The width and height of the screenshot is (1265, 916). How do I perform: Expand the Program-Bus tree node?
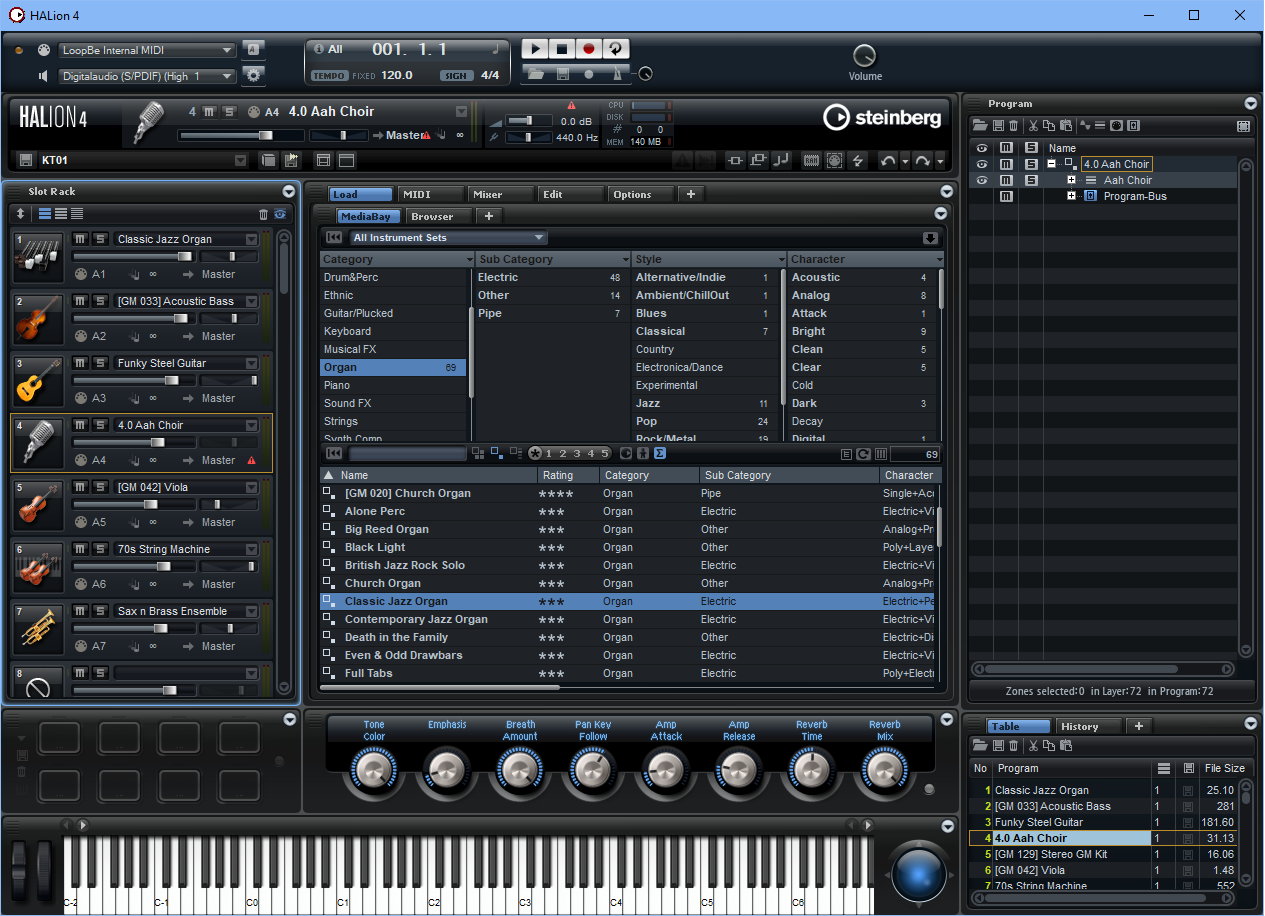coord(1071,196)
